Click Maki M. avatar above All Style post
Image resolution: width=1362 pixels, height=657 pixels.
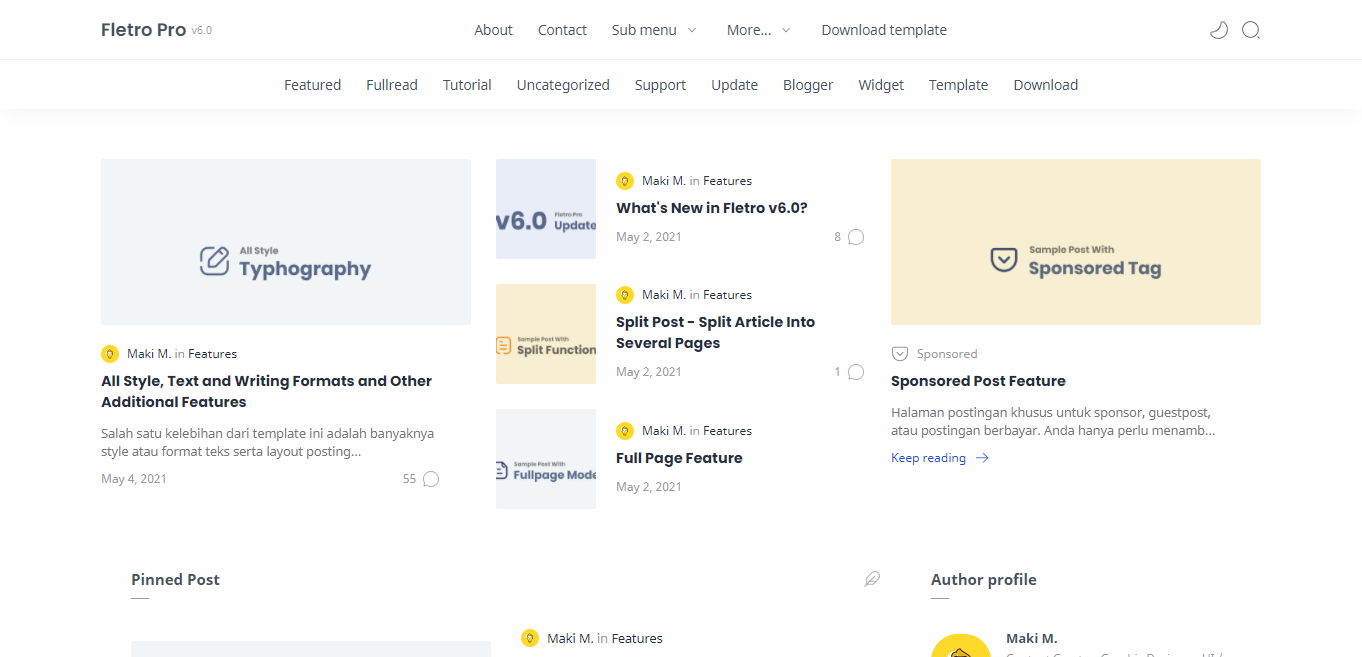pos(110,354)
